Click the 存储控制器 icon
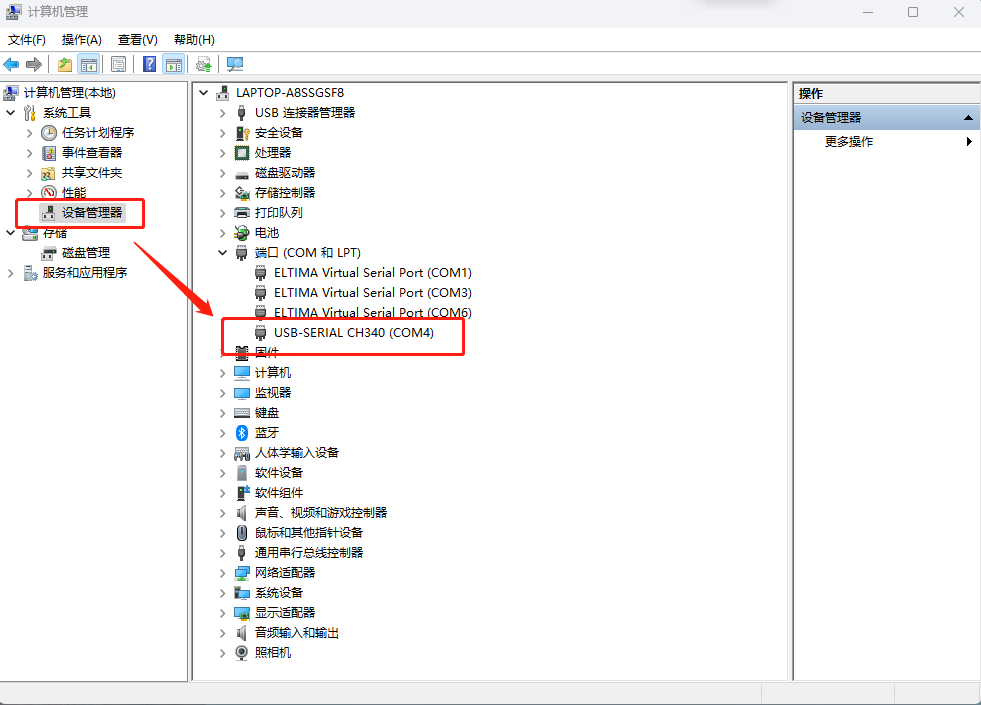This screenshot has height=705, width=981. click(241, 193)
